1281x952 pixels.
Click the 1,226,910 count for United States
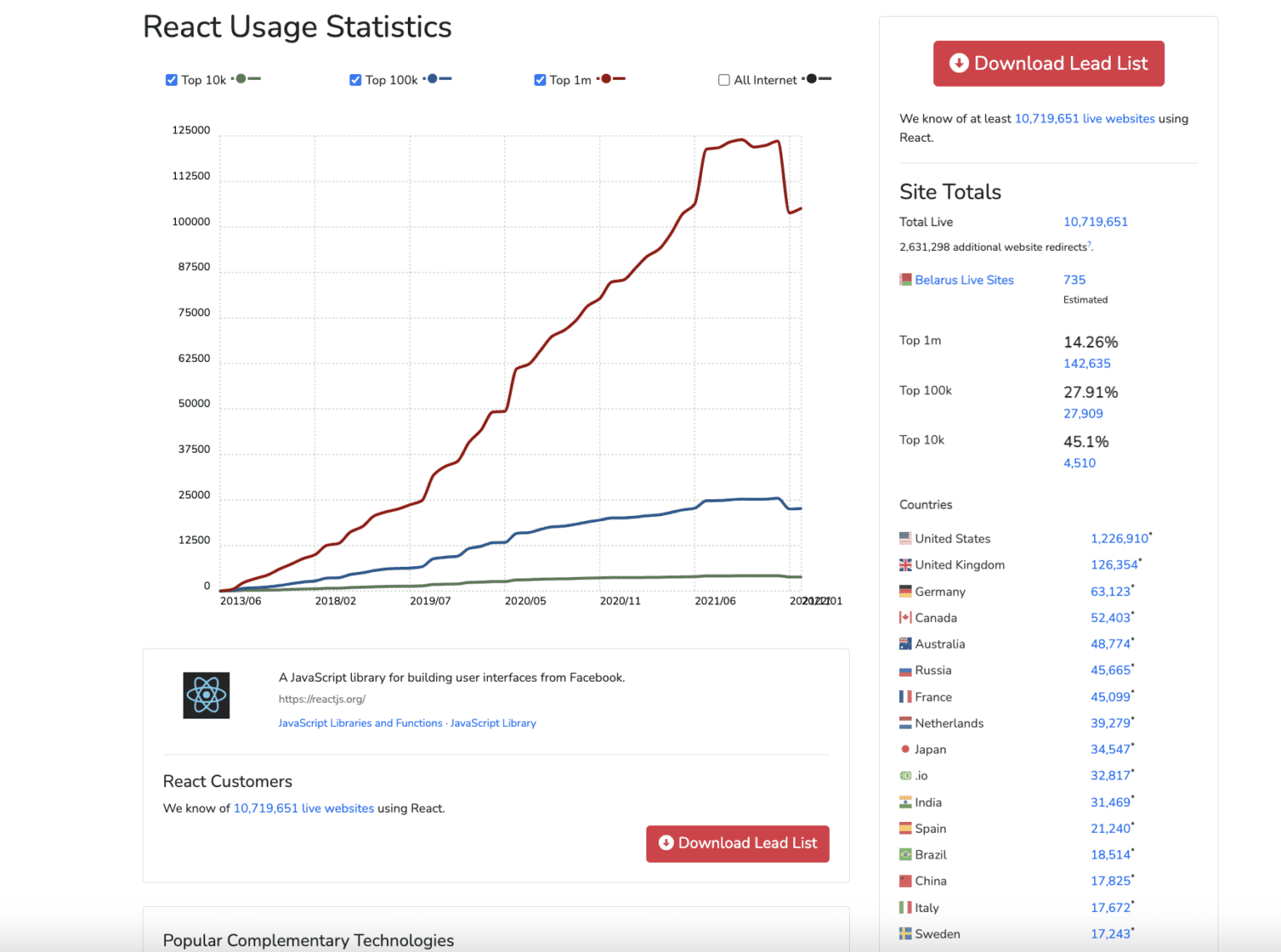[1118, 538]
